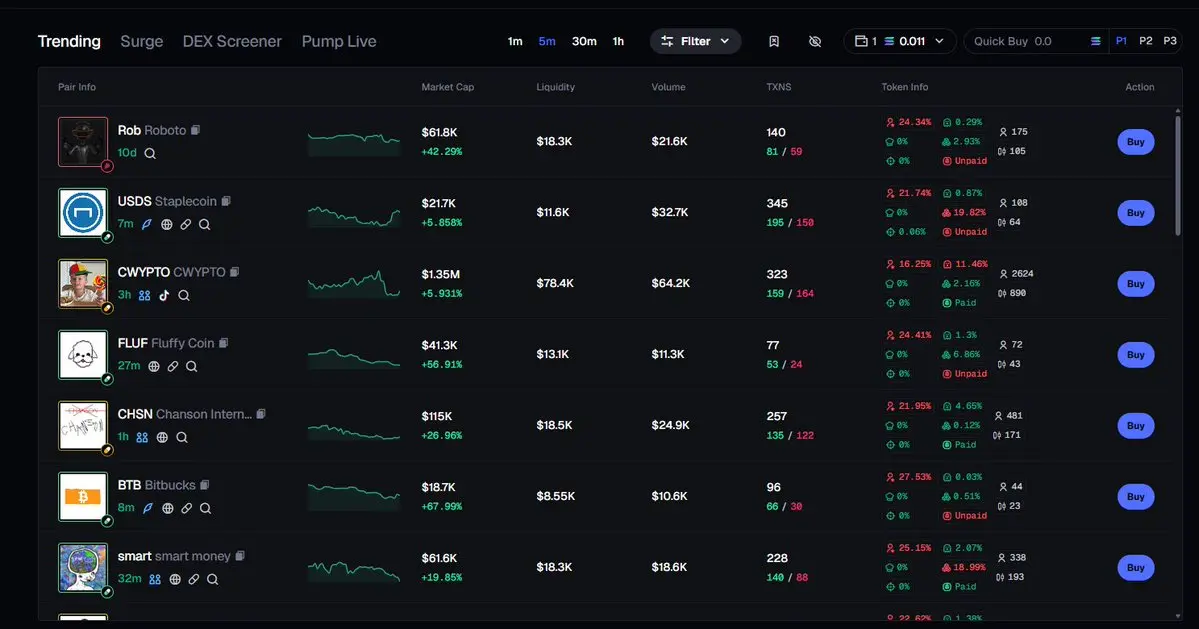The height and width of the screenshot is (629, 1199).
Task: Copy the BTB Bitbucks contract address
Action: click(205, 485)
